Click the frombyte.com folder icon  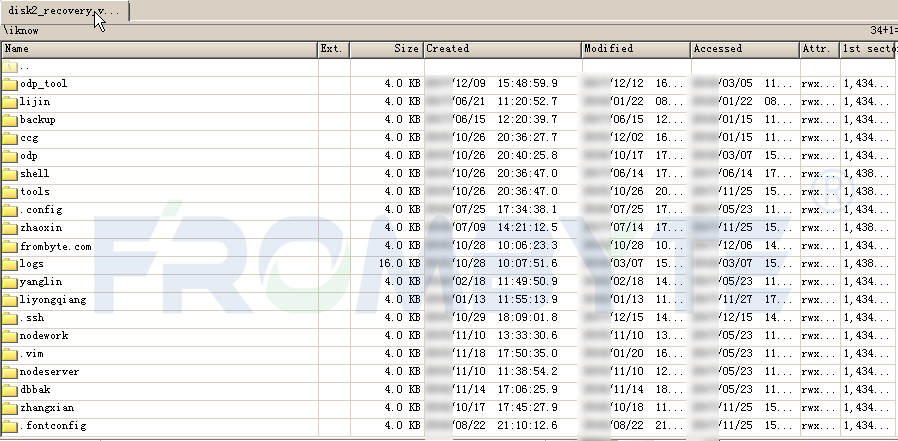pyautogui.click(x=10, y=247)
